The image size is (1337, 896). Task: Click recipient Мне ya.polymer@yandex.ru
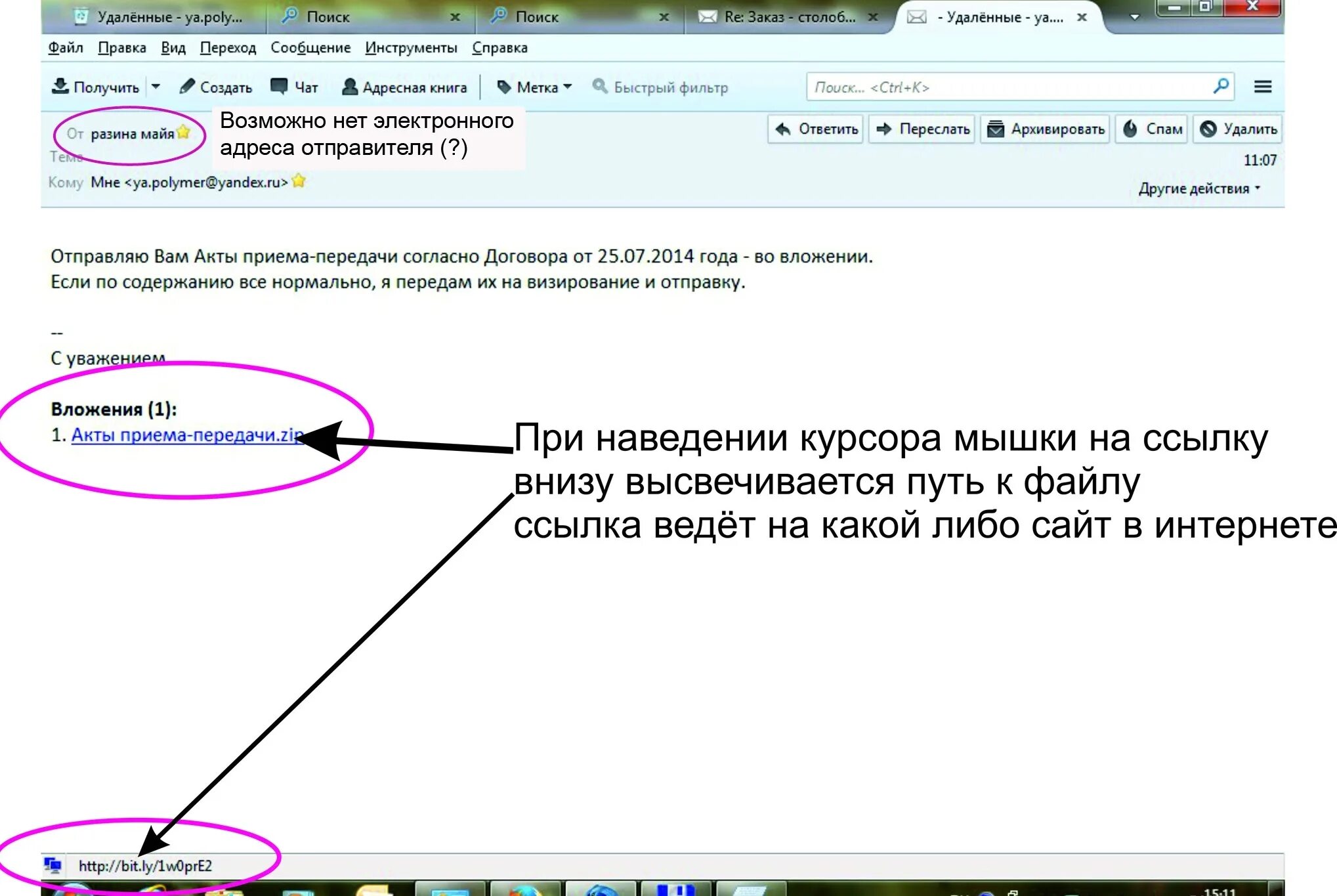(189, 182)
